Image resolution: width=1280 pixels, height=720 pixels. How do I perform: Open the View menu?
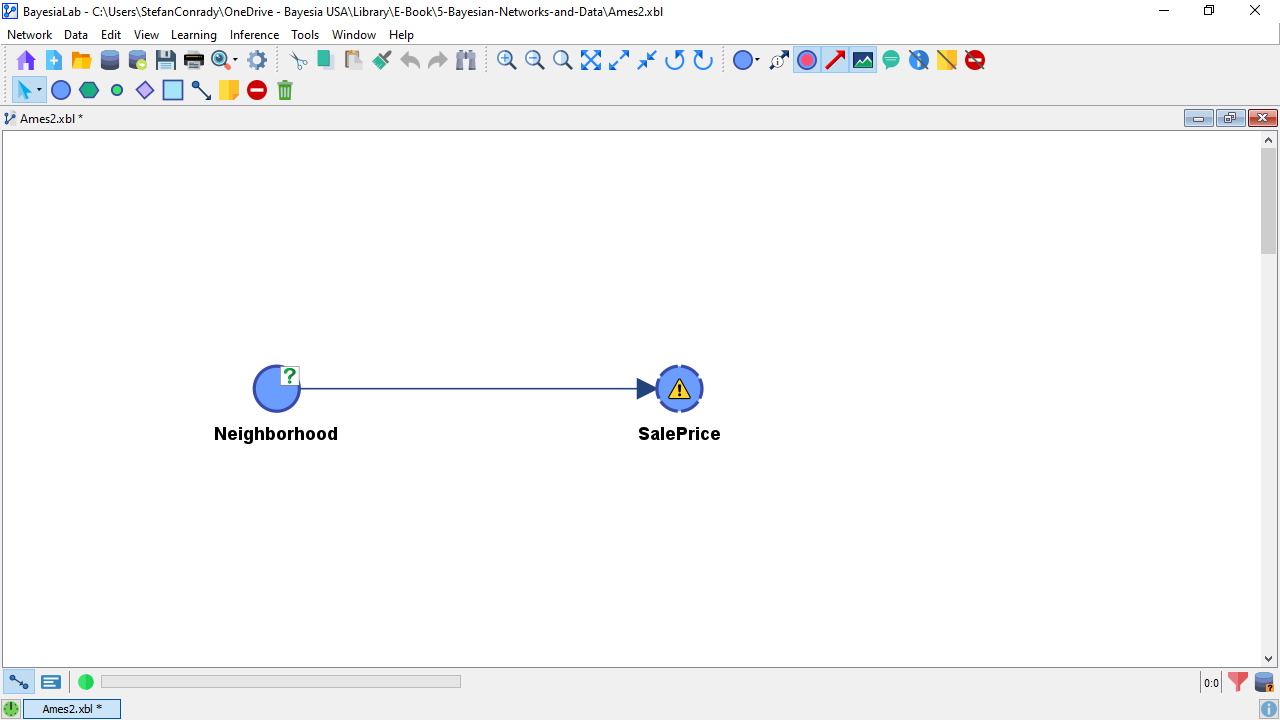pyautogui.click(x=146, y=35)
